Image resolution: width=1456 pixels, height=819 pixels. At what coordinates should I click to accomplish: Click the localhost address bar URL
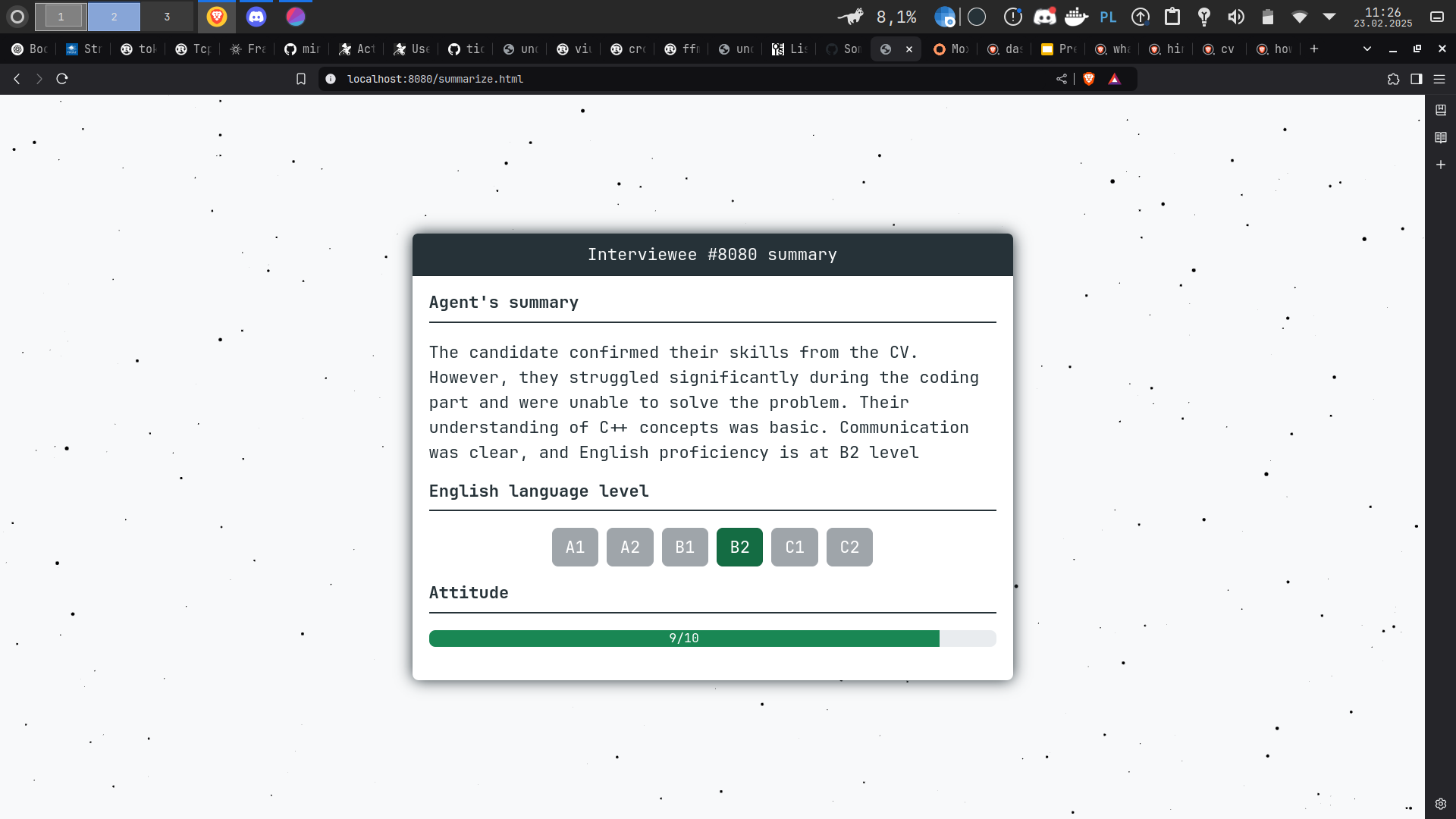pos(435,79)
